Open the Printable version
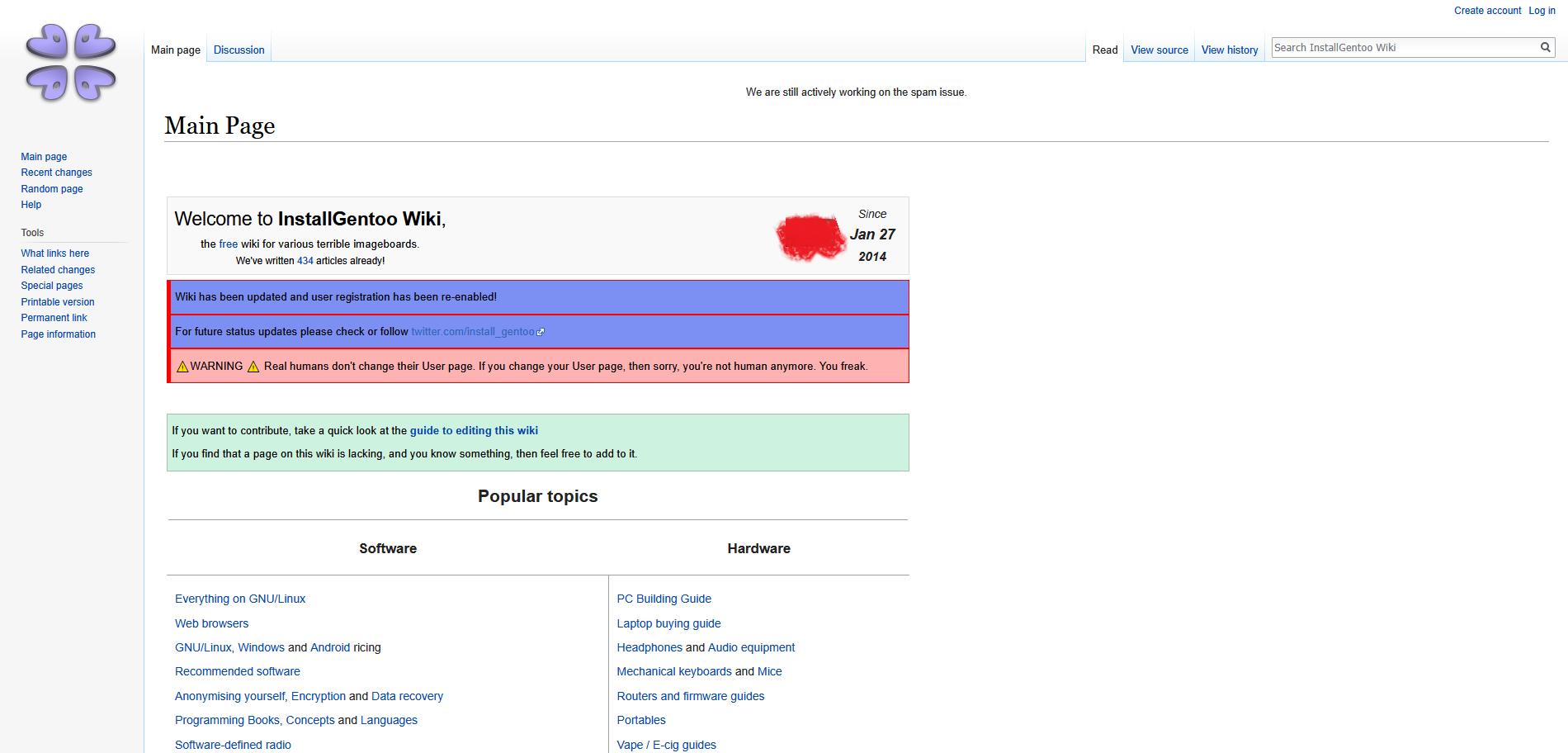Viewport: 1568px width, 753px height. (58, 302)
